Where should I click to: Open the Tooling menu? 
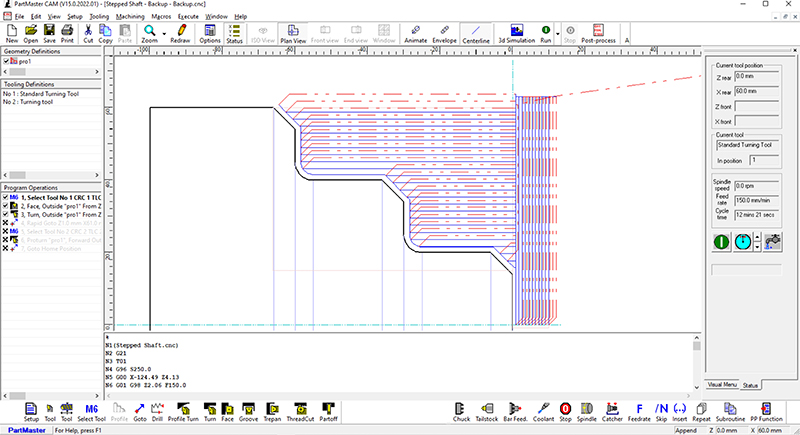[99, 17]
